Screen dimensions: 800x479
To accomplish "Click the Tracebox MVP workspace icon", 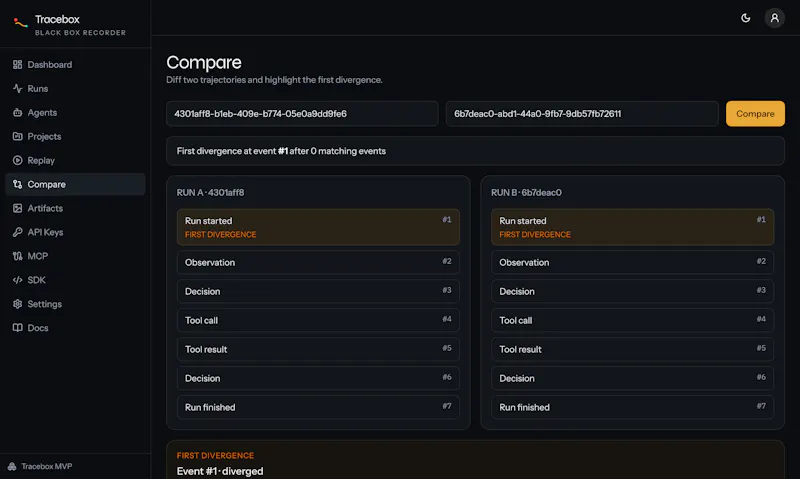I will pyautogui.click(x=12, y=467).
